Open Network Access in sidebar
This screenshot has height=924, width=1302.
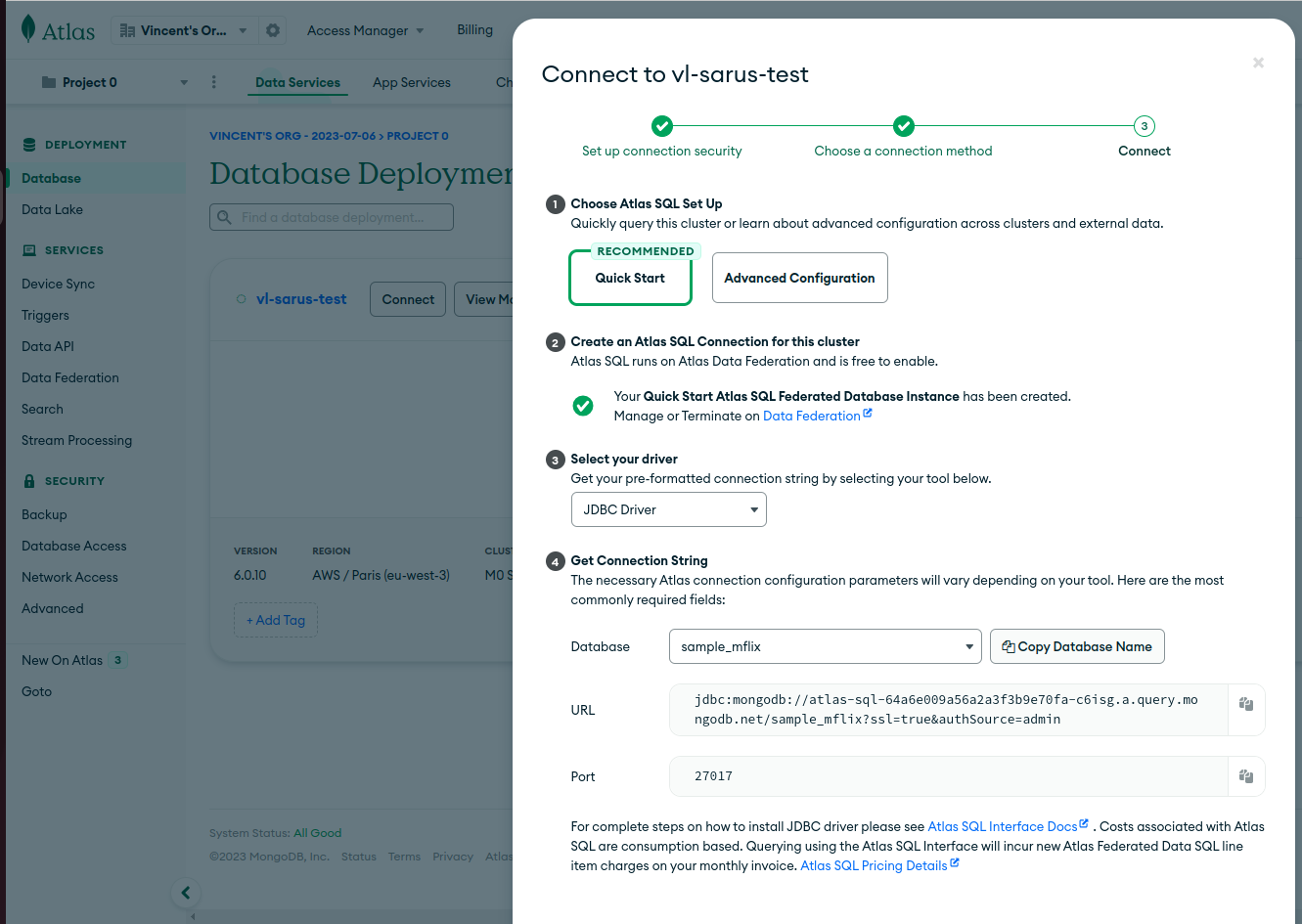(x=69, y=577)
